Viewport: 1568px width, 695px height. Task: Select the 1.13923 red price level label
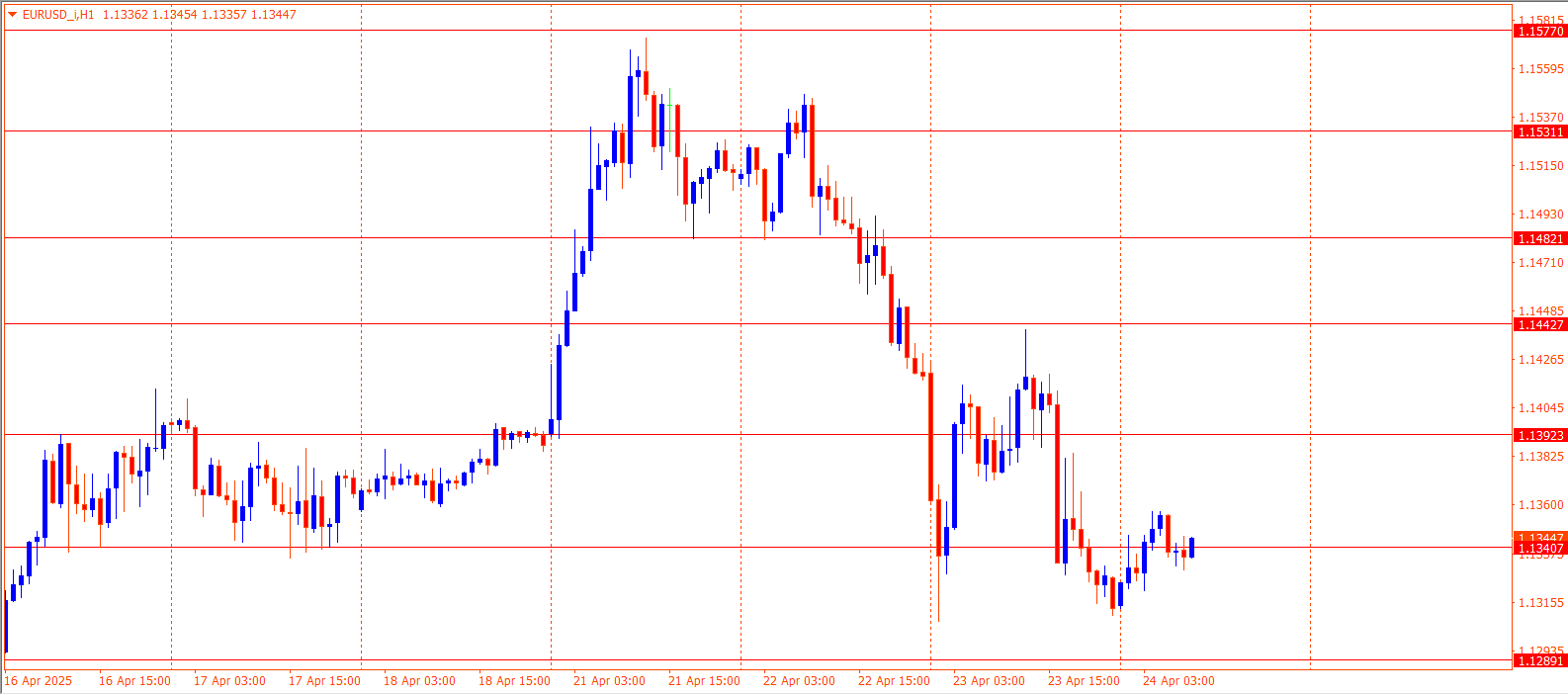[x=1540, y=435]
